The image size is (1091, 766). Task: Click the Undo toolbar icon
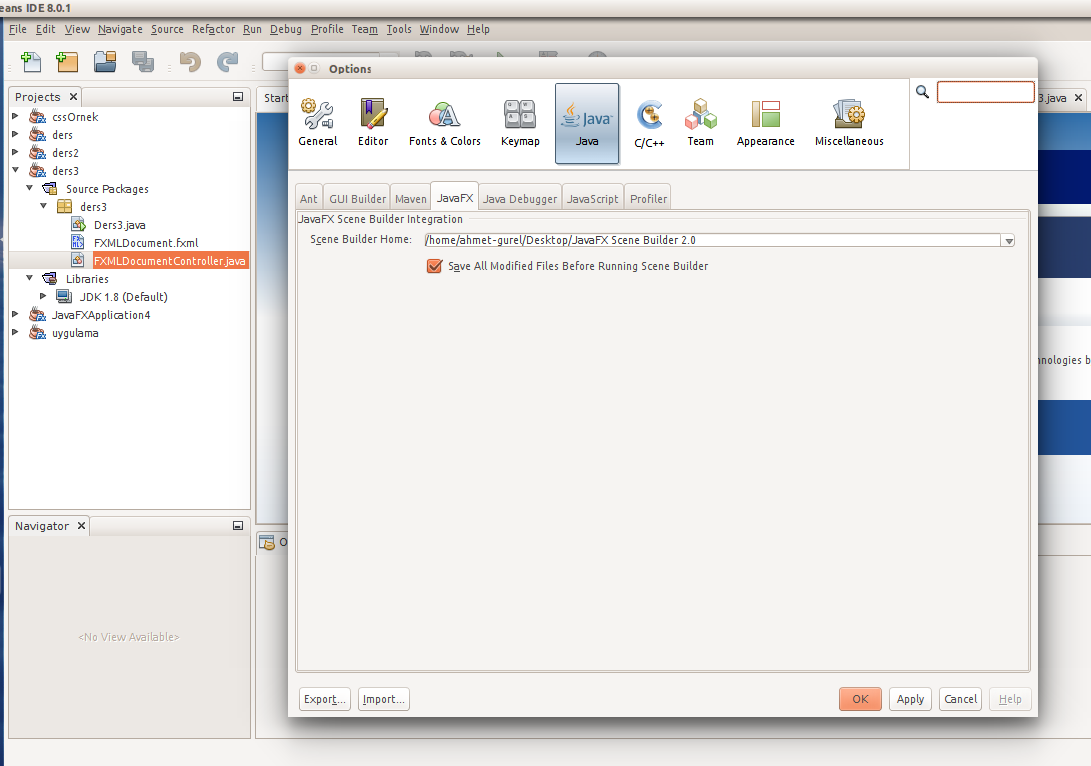point(190,62)
